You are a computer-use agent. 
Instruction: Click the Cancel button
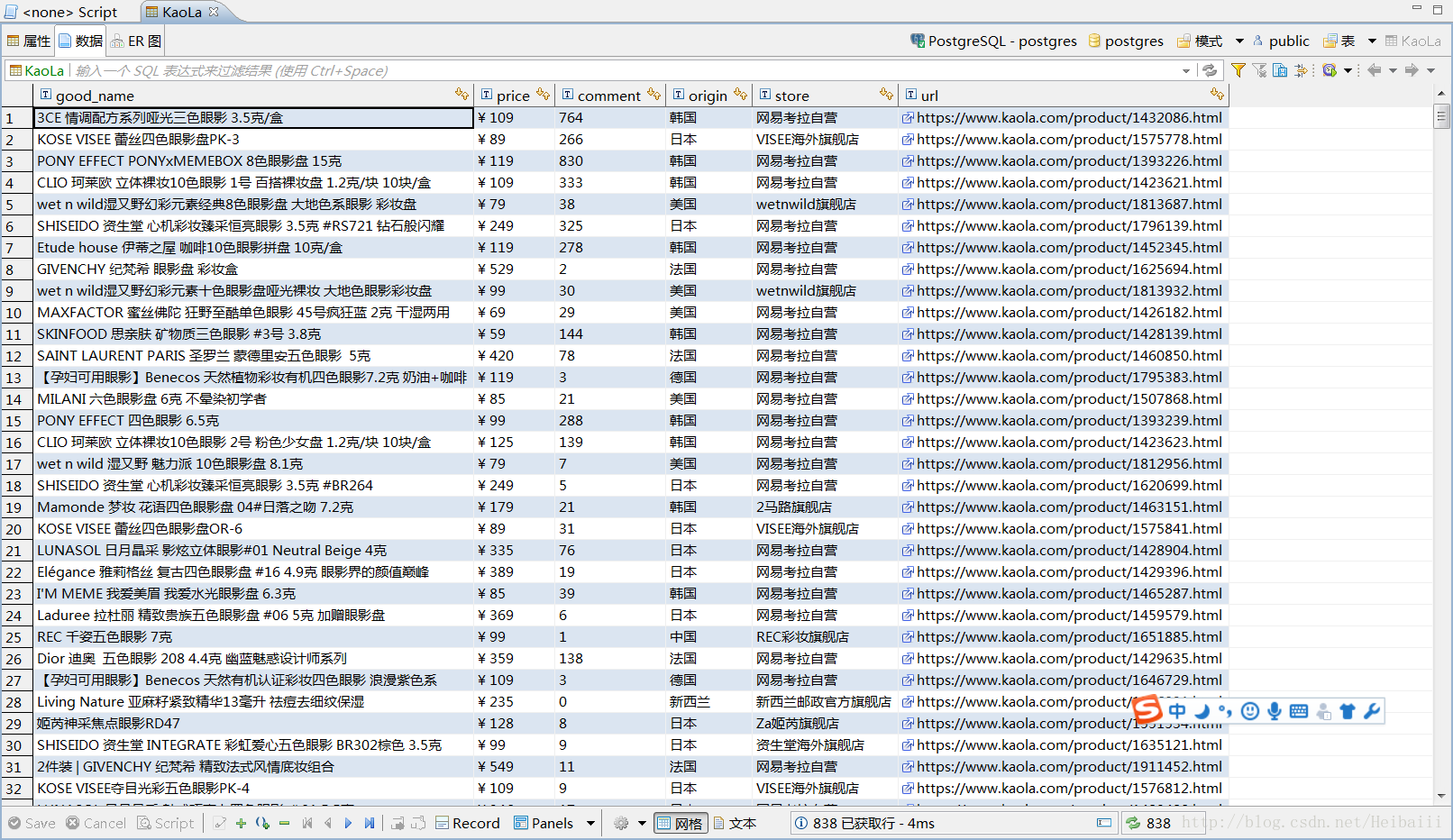point(96,823)
